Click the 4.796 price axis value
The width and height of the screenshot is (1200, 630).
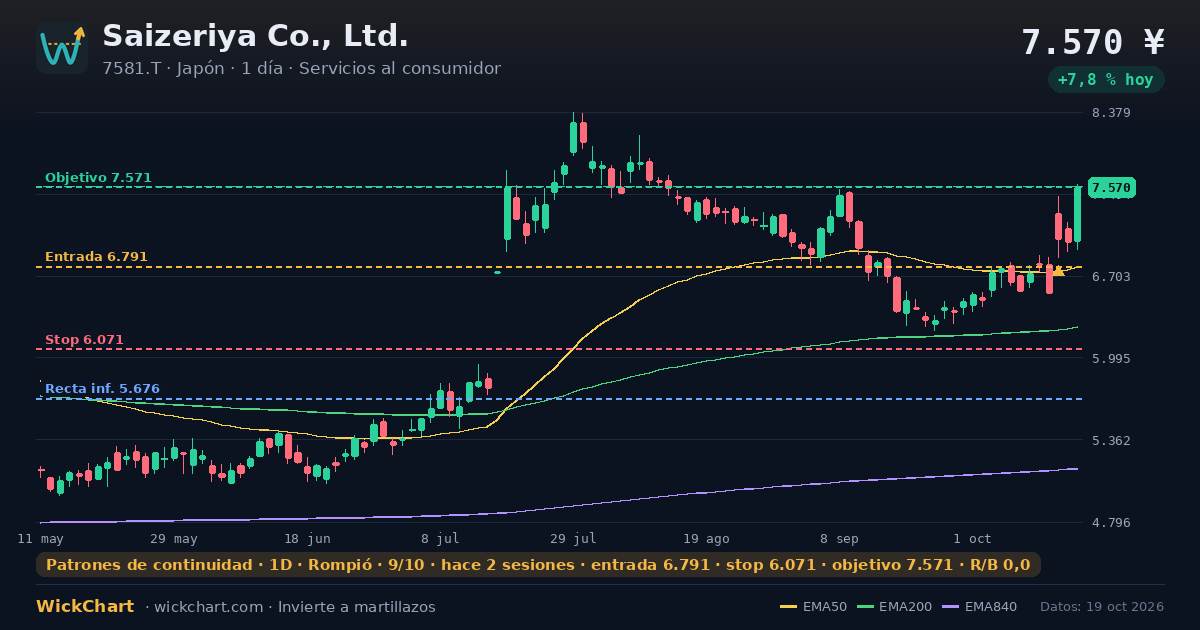point(1111,522)
